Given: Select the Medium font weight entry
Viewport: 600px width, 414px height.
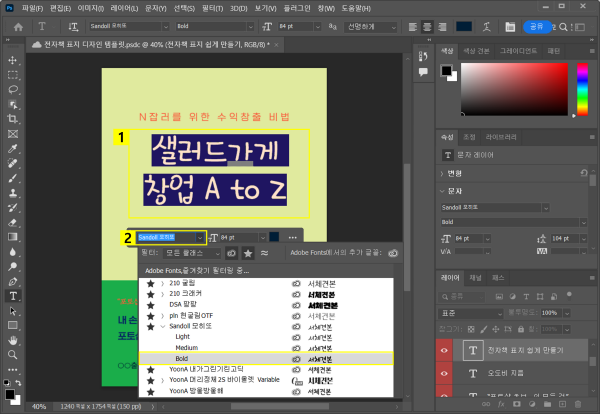Looking at the screenshot, I should [x=186, y=348].
